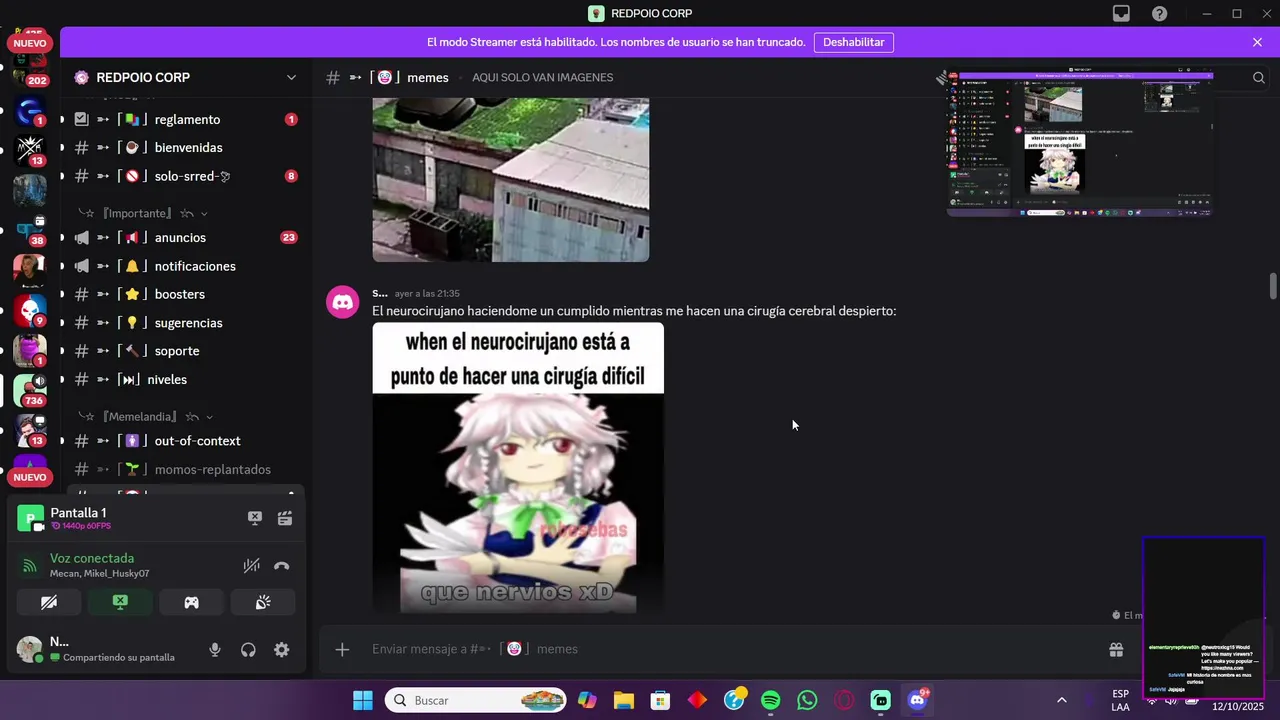Open the Copilot icon in the taskbar

[x=587, y=700]
